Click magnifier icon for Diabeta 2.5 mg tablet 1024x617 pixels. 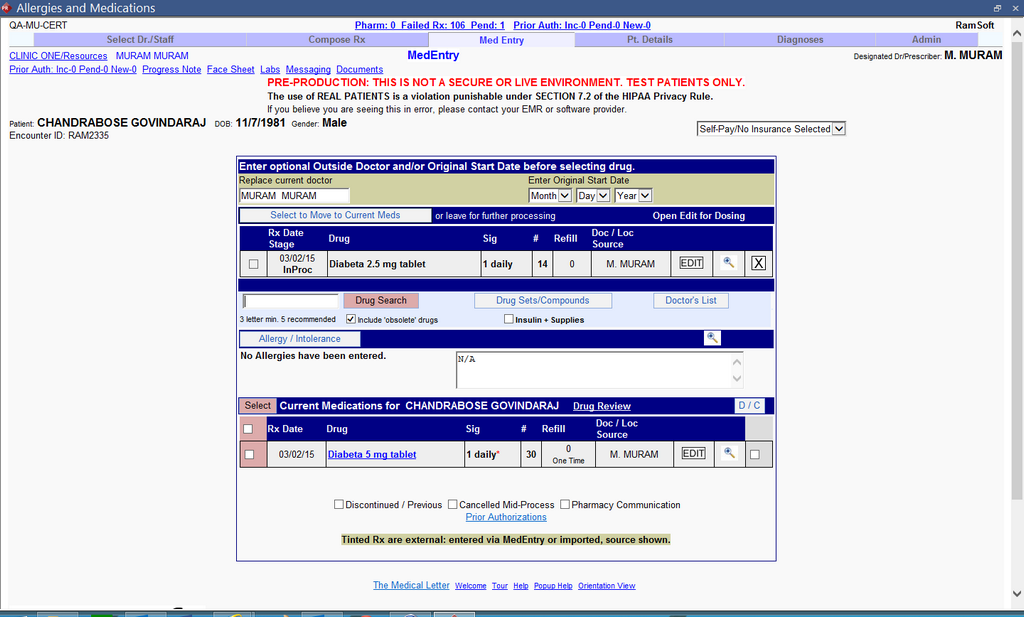(729, 263)
